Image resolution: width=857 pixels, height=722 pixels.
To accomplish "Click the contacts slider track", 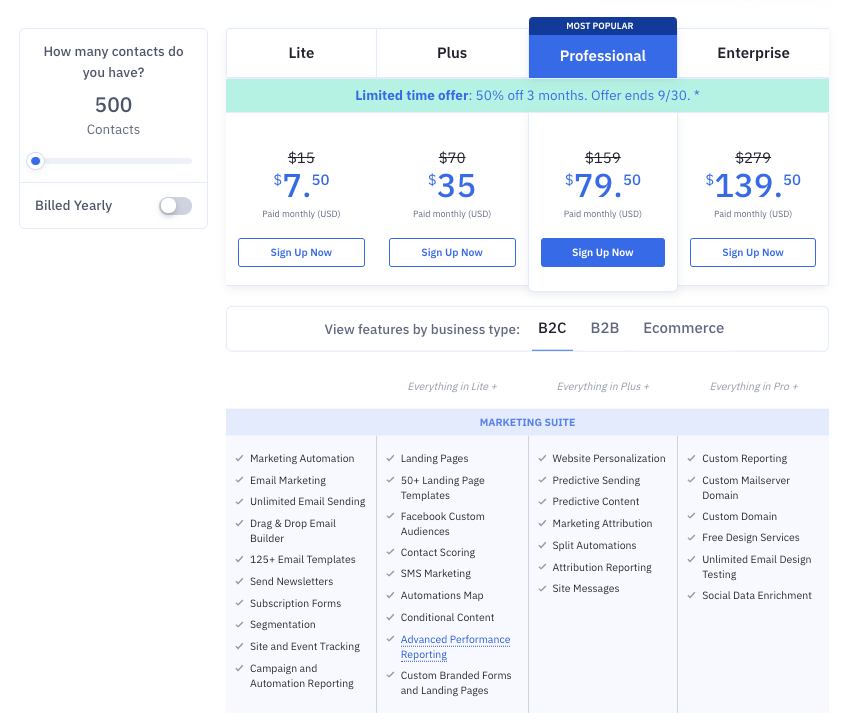I will [x=114, y=161].
